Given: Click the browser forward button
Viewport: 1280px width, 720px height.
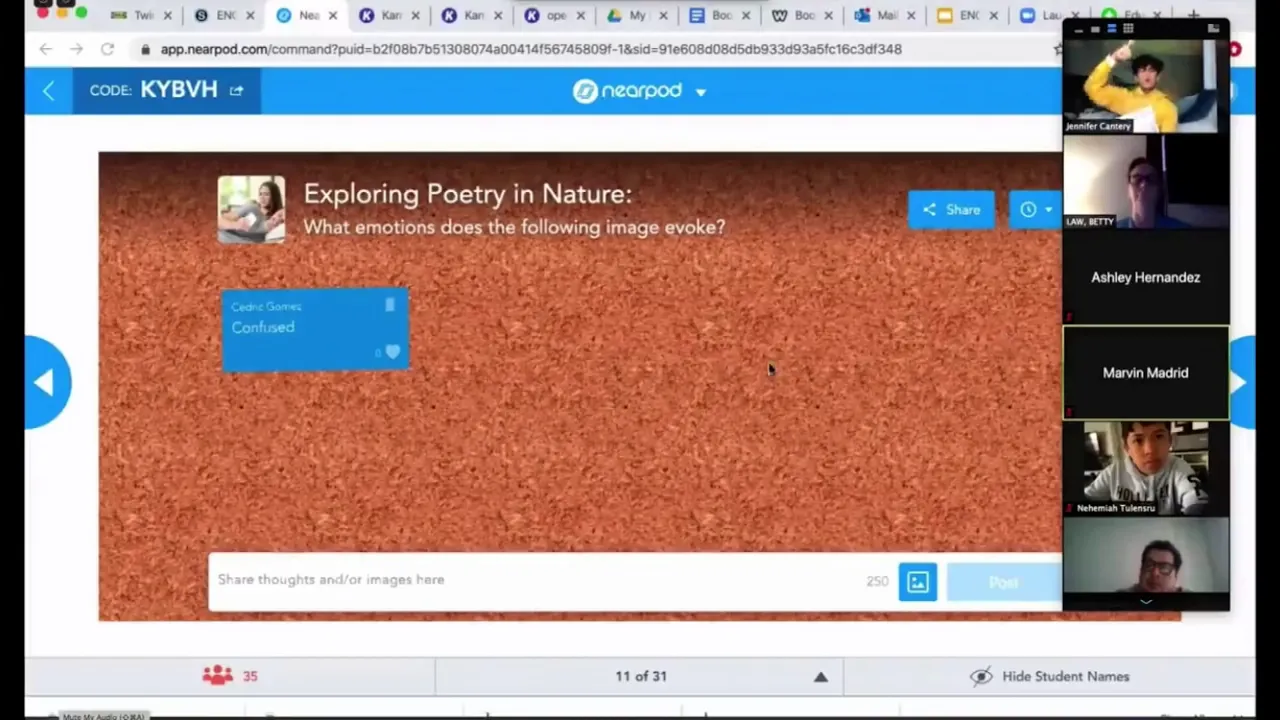Looking at the screenshot, I should pos(76,49).
